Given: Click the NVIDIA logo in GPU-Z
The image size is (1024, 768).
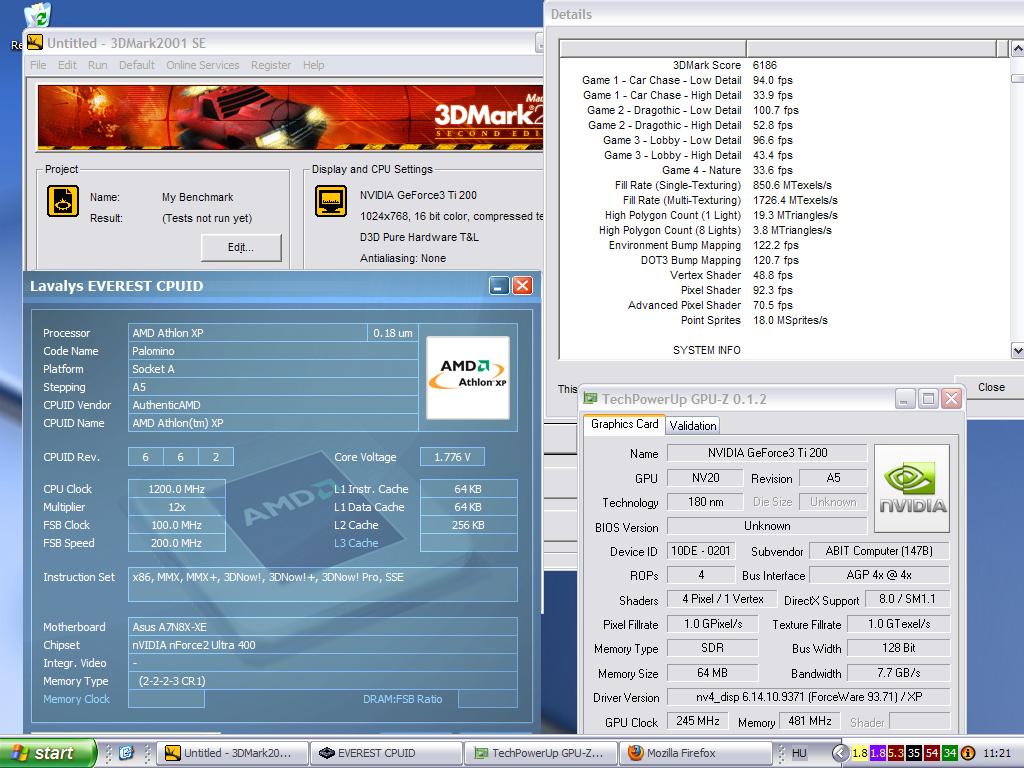Looking at the screenshot, I should tap(912, 488).
